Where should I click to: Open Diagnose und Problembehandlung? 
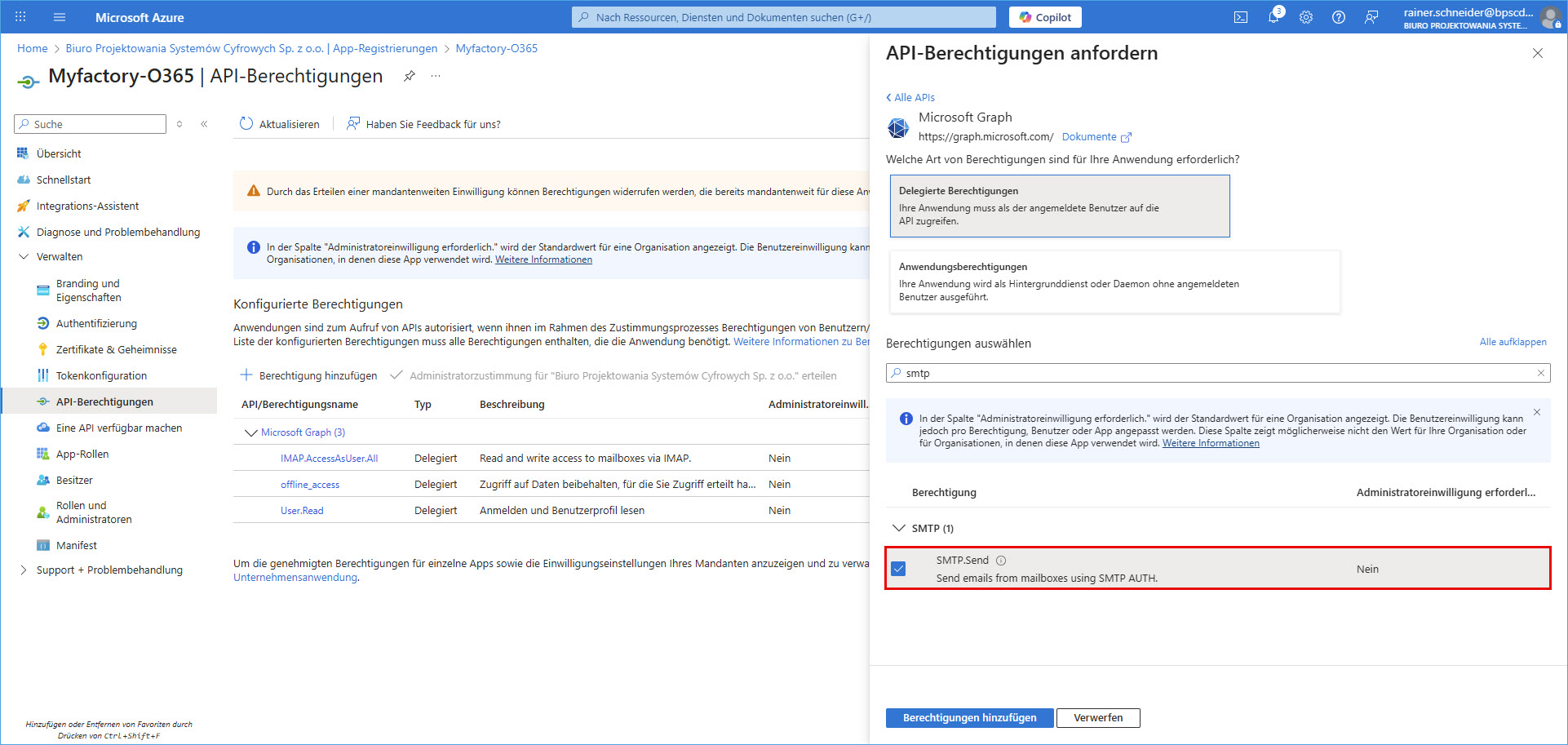[117, 232]
